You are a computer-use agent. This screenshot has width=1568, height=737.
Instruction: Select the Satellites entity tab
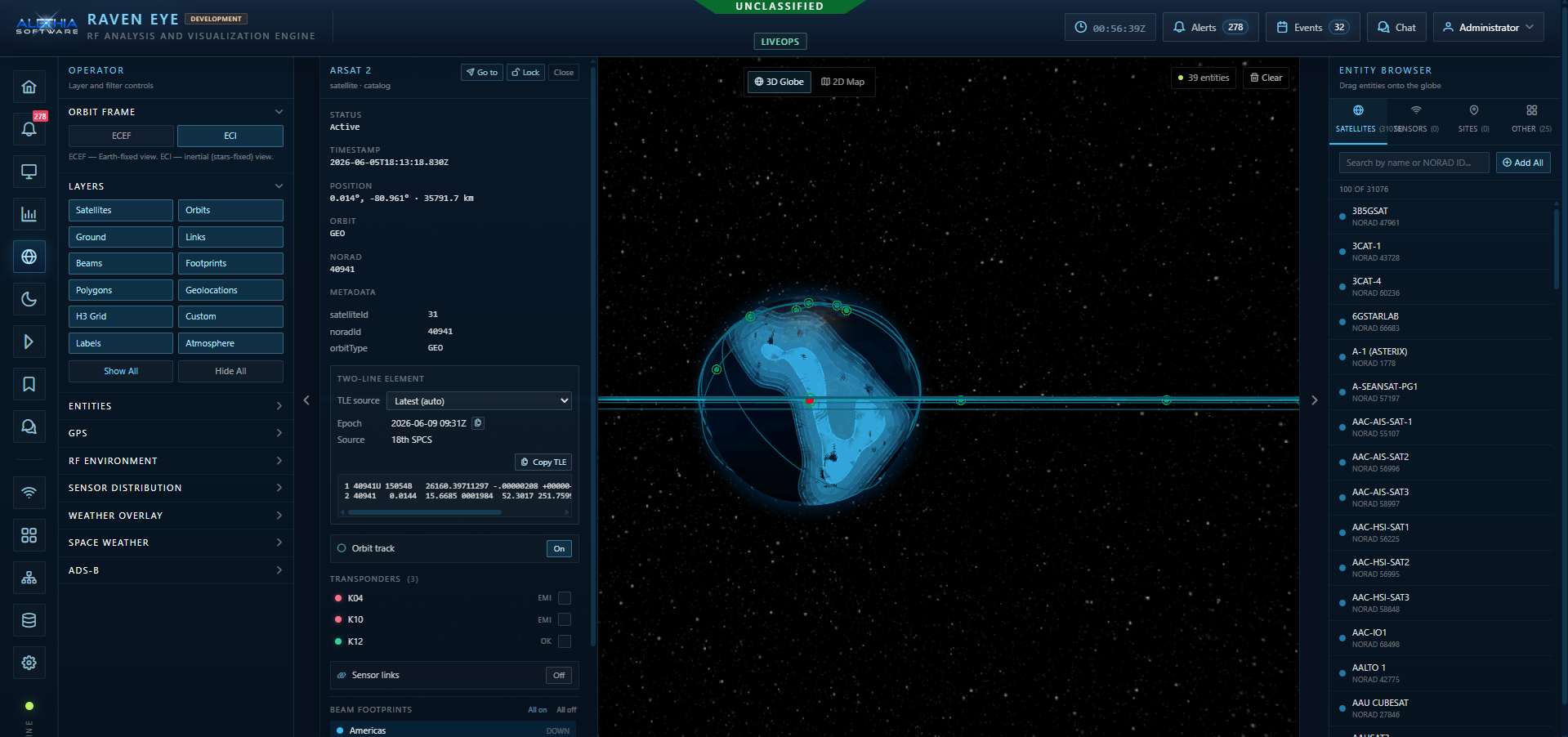coord(1358,119)
